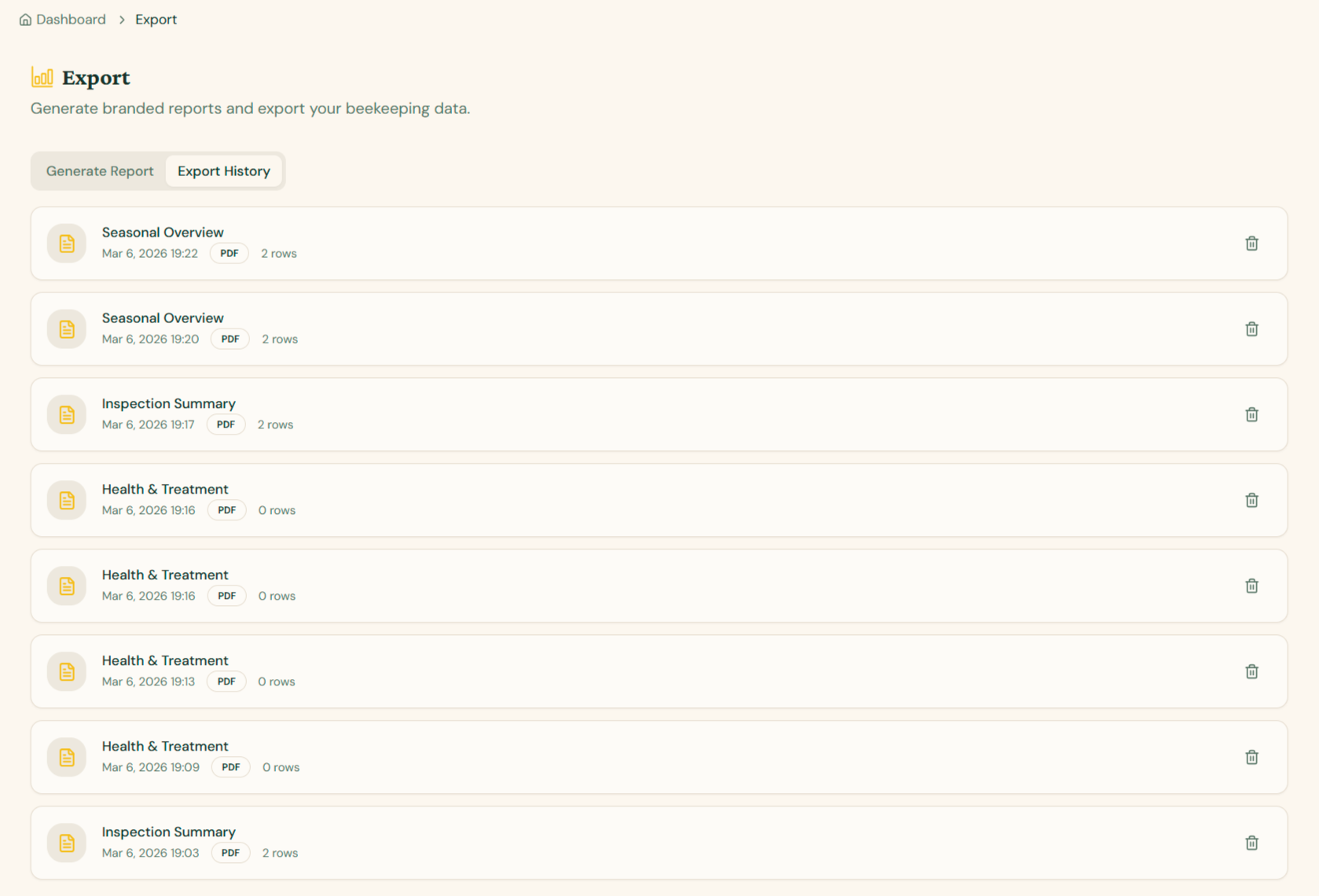Click '2 rows' on the 19:22 export
Viewport: 1319px width, 896px height.
coord(279,254)
